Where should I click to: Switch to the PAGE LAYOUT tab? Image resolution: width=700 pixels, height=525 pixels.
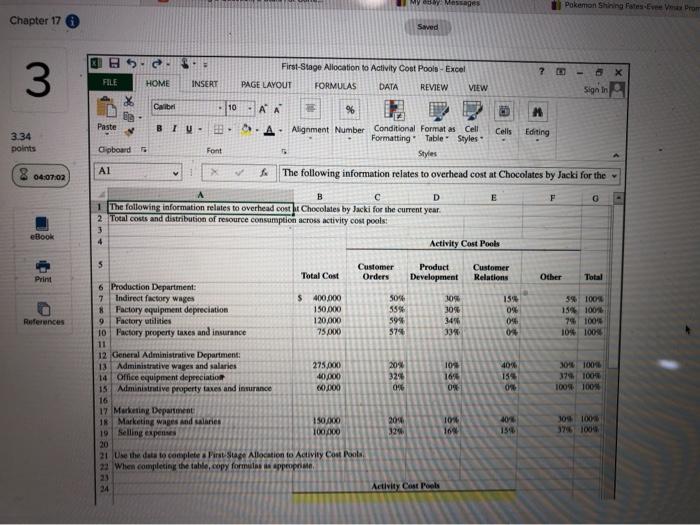266,85
